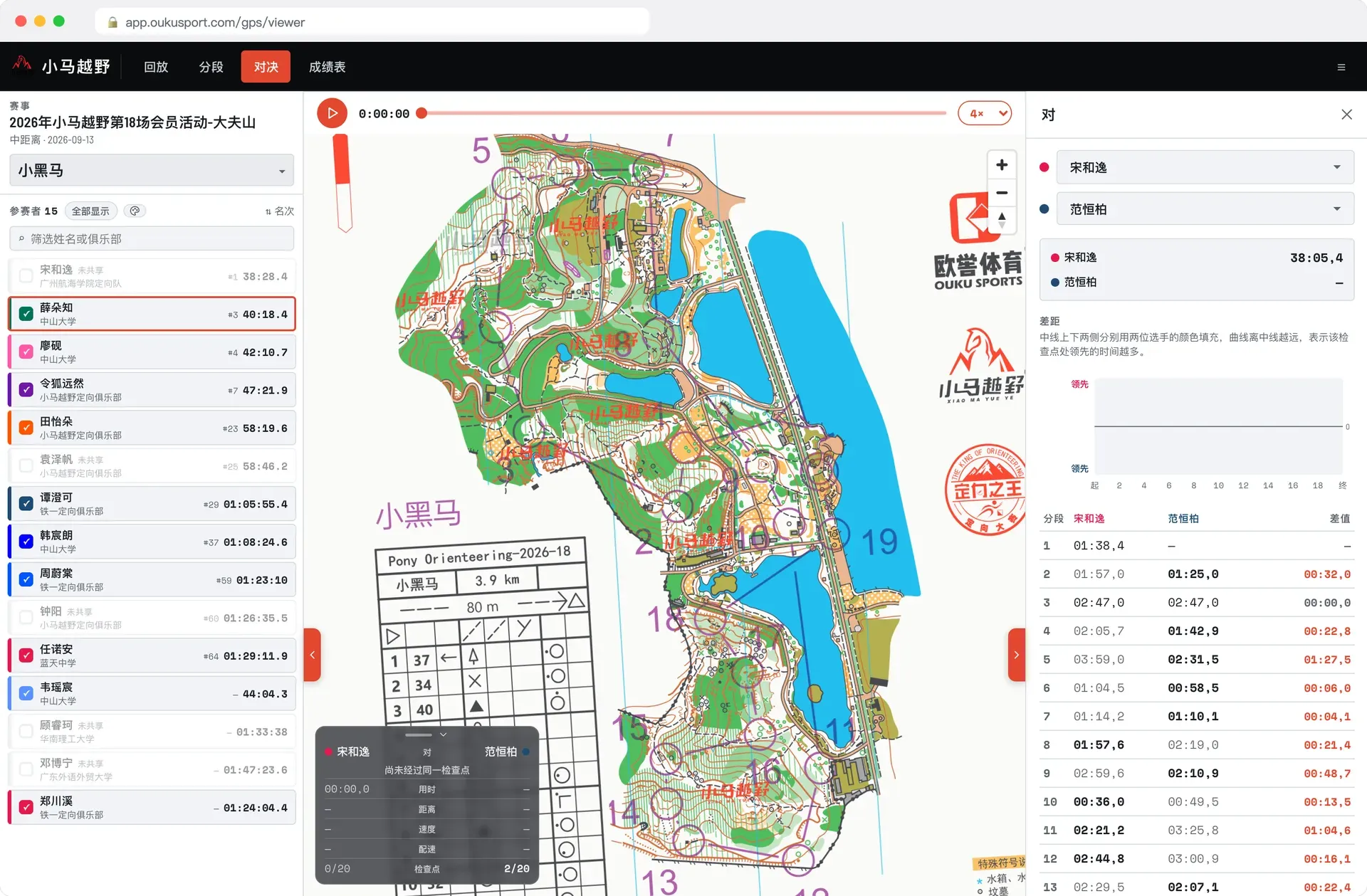
Task: Toggle checkbox for 谭澄可
Action: point(26,504)
